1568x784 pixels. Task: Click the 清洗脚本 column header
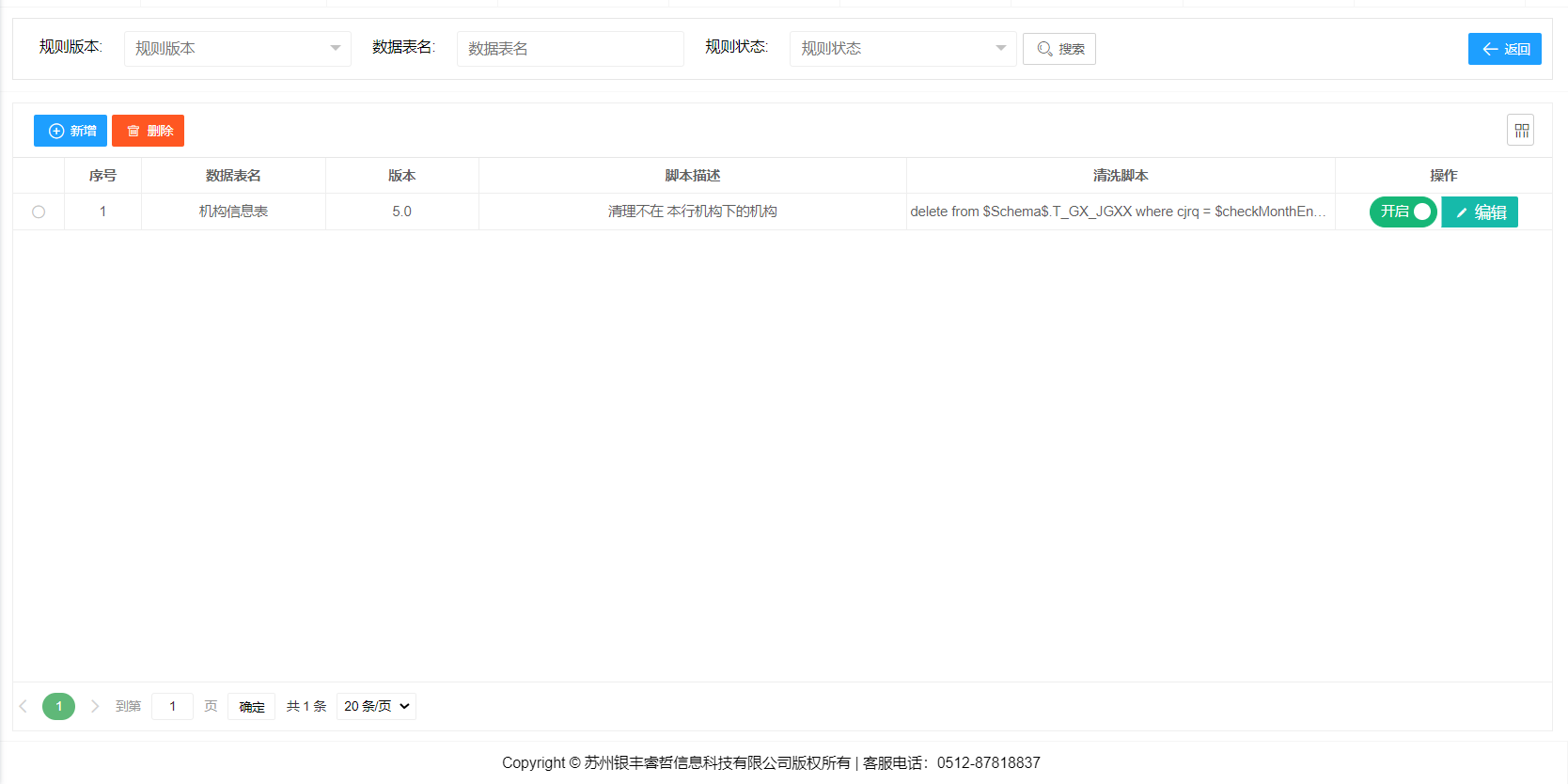(1121, 176)
